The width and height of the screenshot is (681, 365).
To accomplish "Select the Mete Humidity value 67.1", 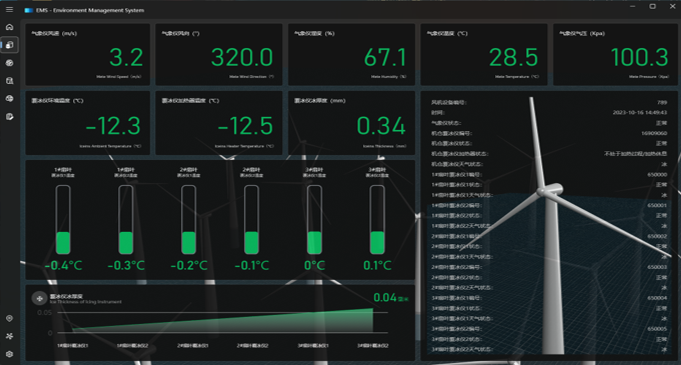I will (x=385, y=57).
